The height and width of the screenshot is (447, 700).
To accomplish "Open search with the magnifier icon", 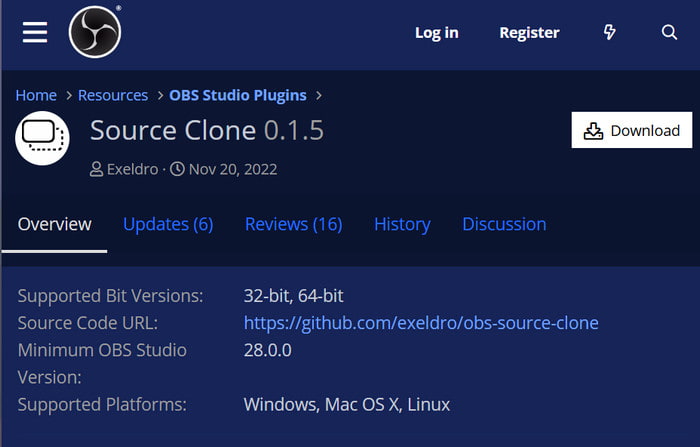I will coord(669,32).
